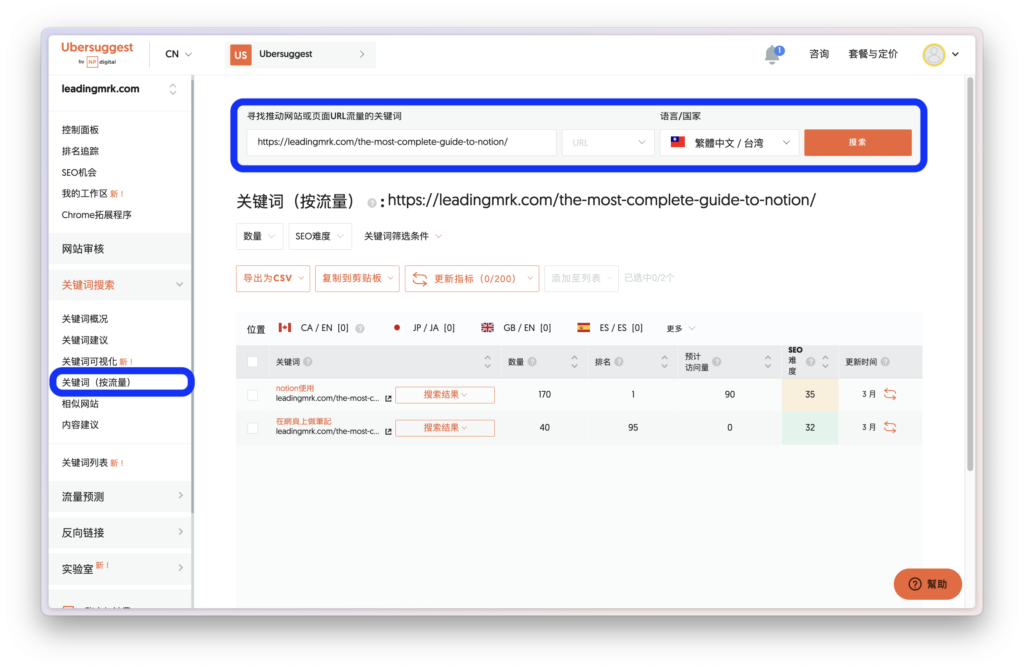The height and width of the screenshot is (670, 1024).
Task: Open the notifications bell icon
Action: [773, 54]
